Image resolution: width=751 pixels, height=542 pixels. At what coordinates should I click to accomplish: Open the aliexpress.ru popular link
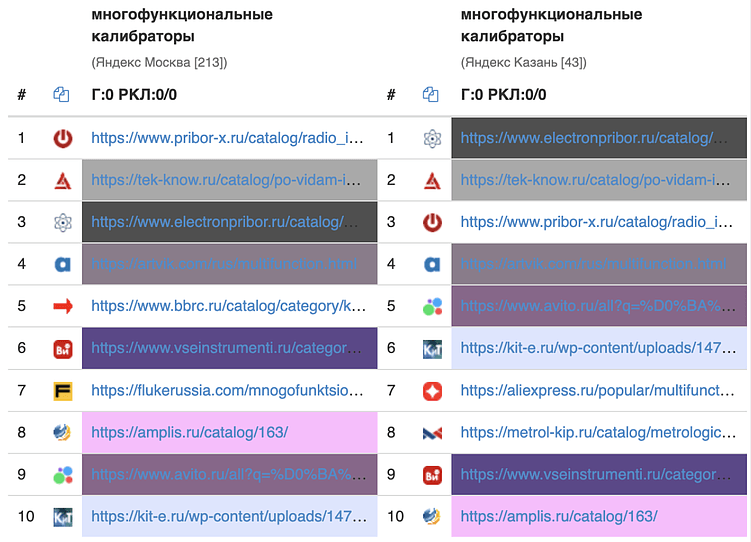pos(597,390)
